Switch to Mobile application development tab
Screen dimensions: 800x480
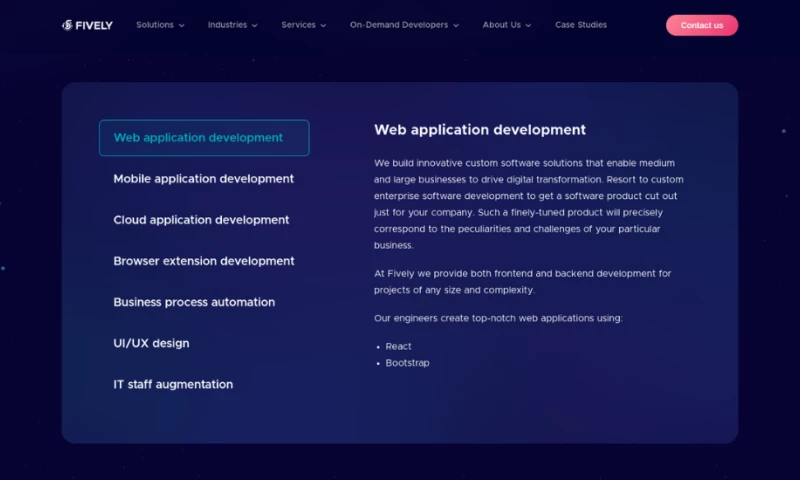(203, 179)
